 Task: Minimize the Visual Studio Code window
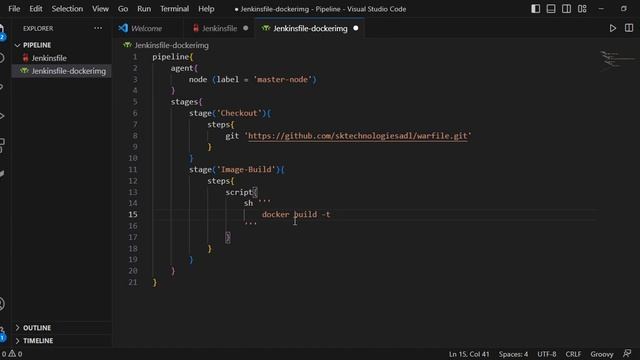[x=601, y=9]
